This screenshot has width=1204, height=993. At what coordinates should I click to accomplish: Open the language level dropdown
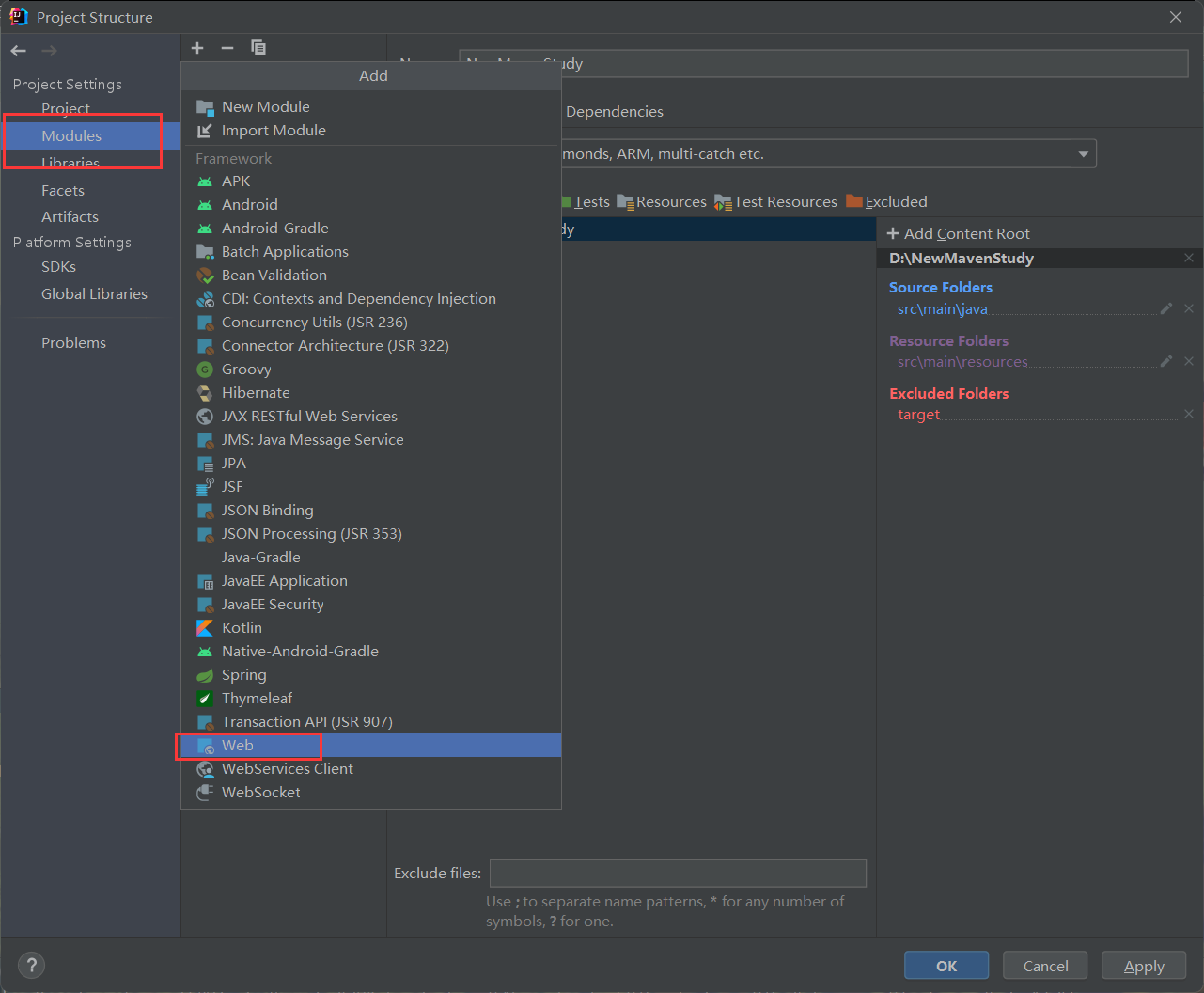[1084, 154]
